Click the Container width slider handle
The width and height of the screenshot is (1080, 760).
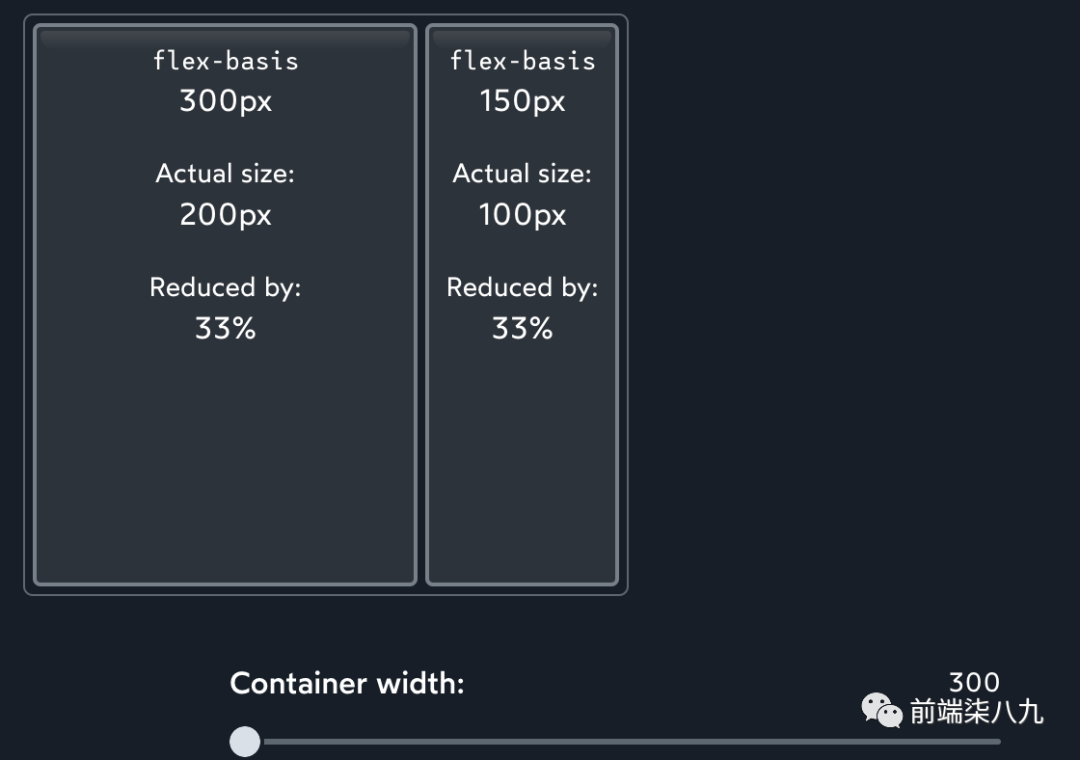245,741
